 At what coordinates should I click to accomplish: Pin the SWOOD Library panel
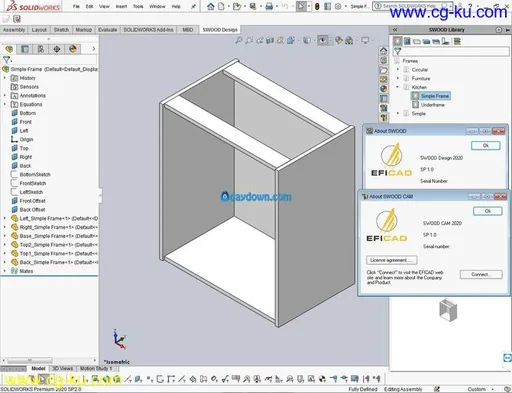coord(508,30)
